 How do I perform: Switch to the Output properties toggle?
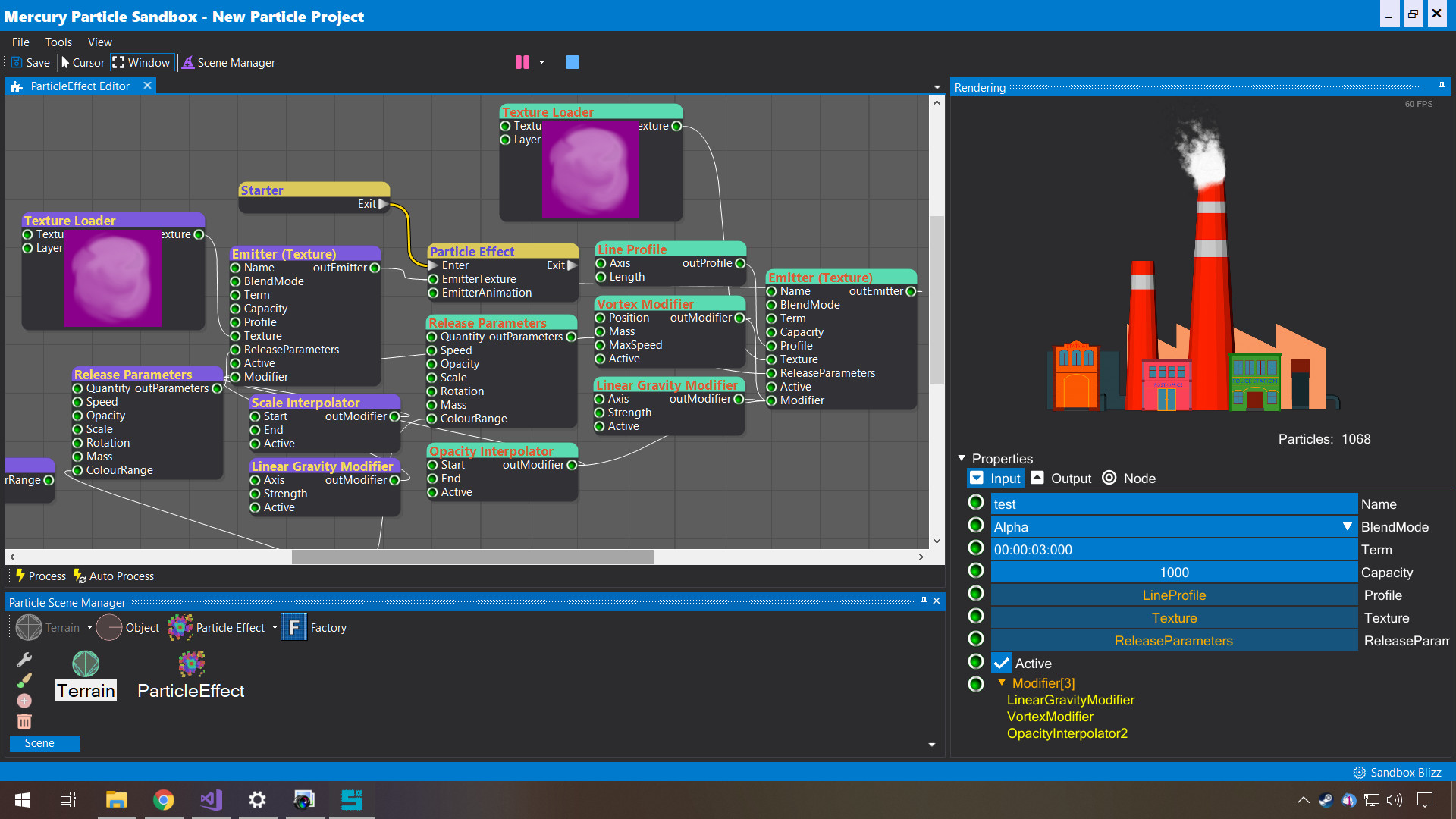tap(1061, 478)
